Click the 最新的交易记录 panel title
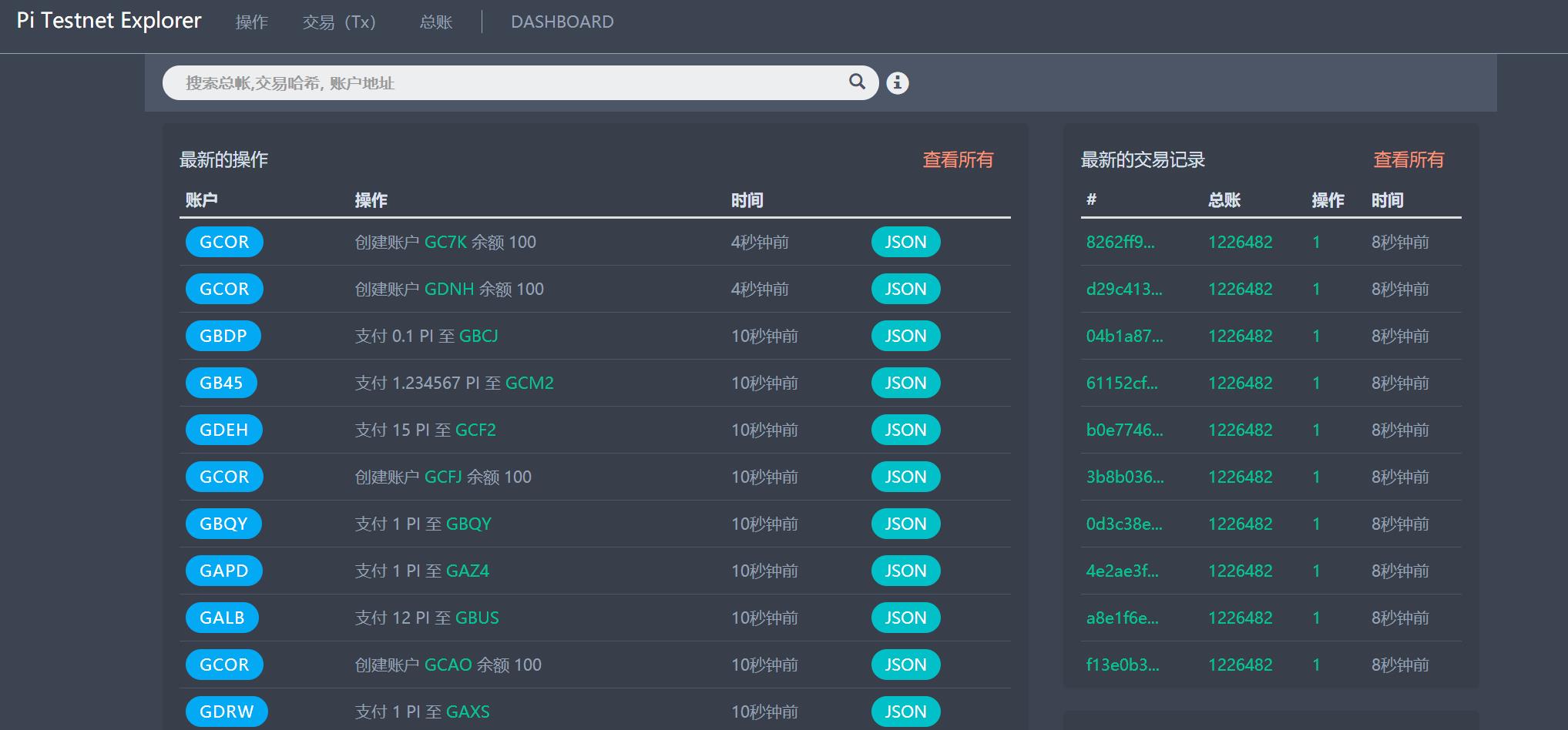1568x730 pixels. [1143, 159]
